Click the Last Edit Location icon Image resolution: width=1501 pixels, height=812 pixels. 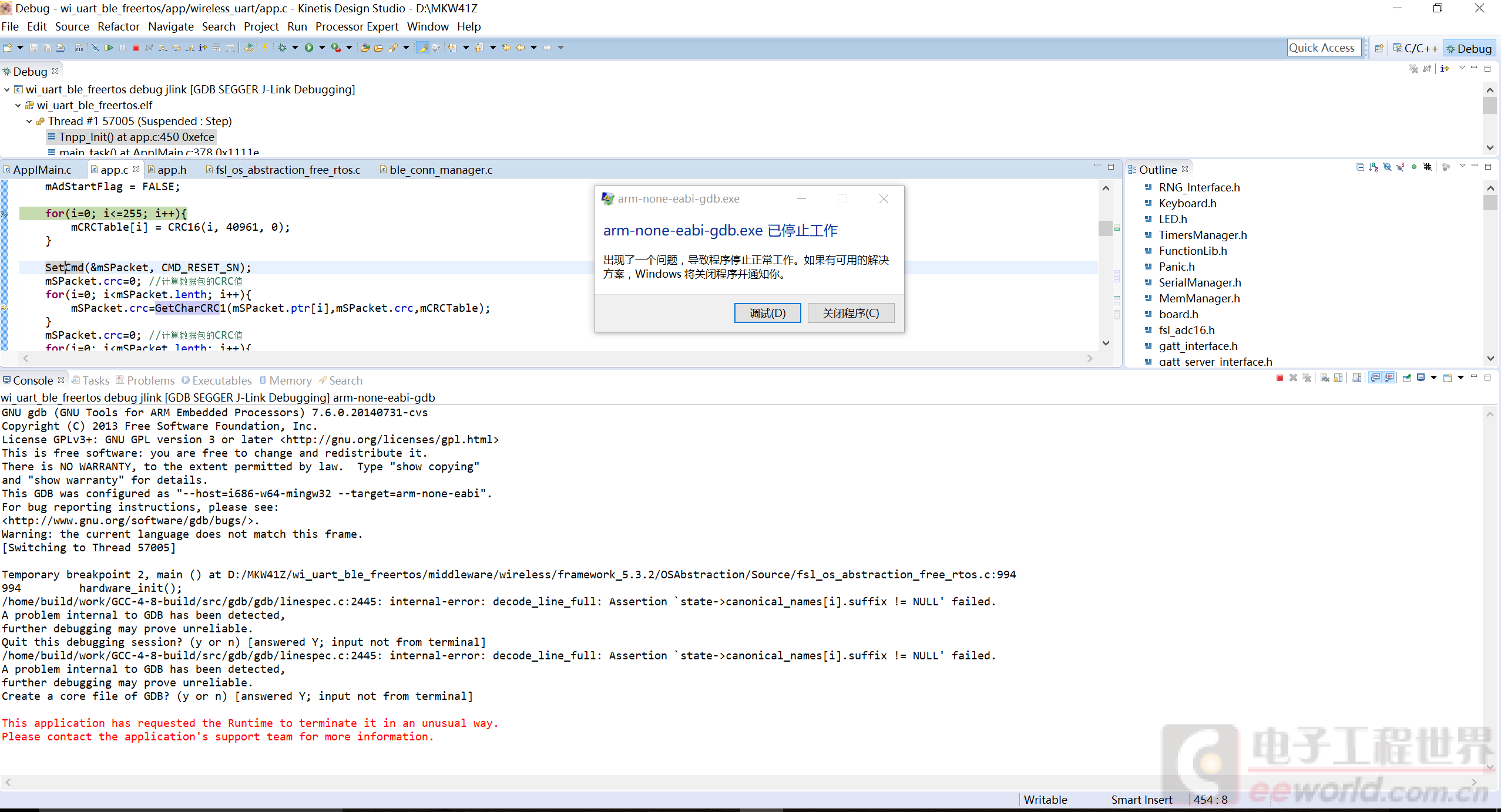click(506, 48)
